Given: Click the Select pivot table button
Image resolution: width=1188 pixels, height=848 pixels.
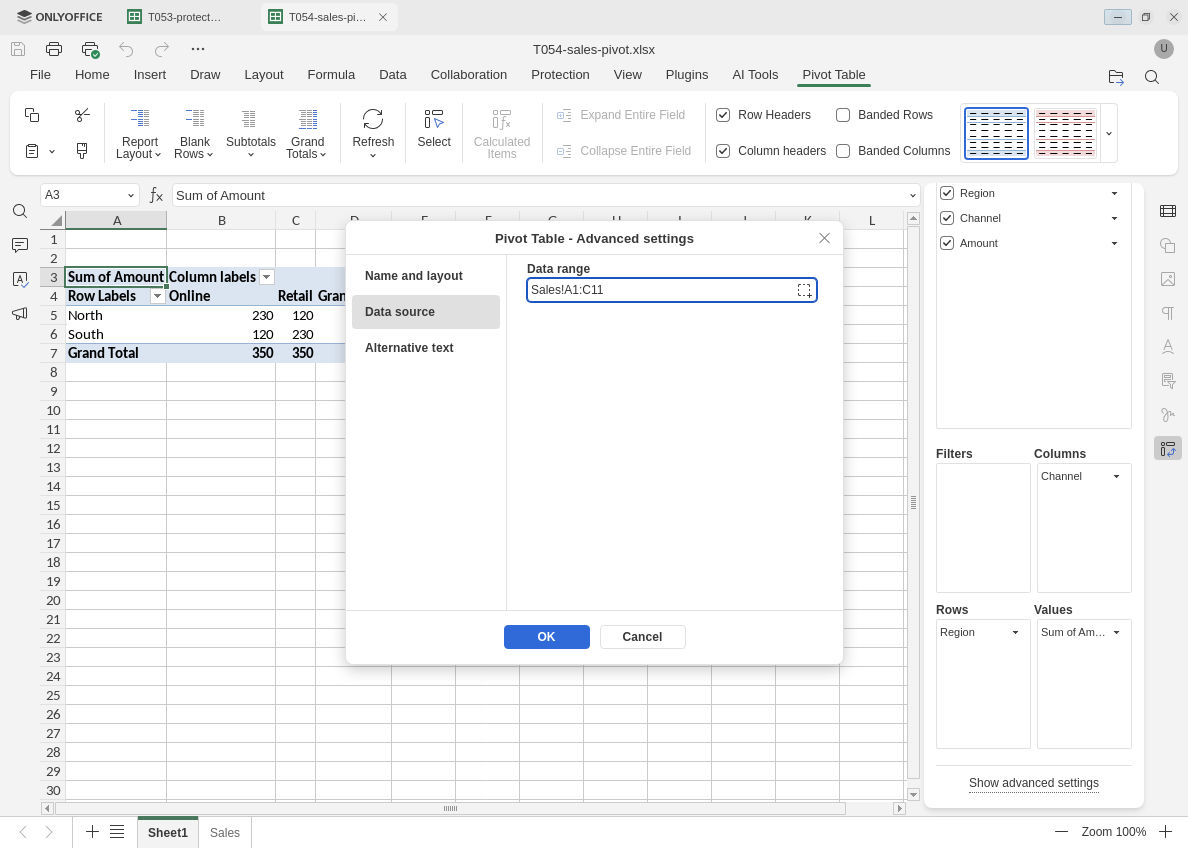Looking at the screenshot, I should (x=434, y=129).
